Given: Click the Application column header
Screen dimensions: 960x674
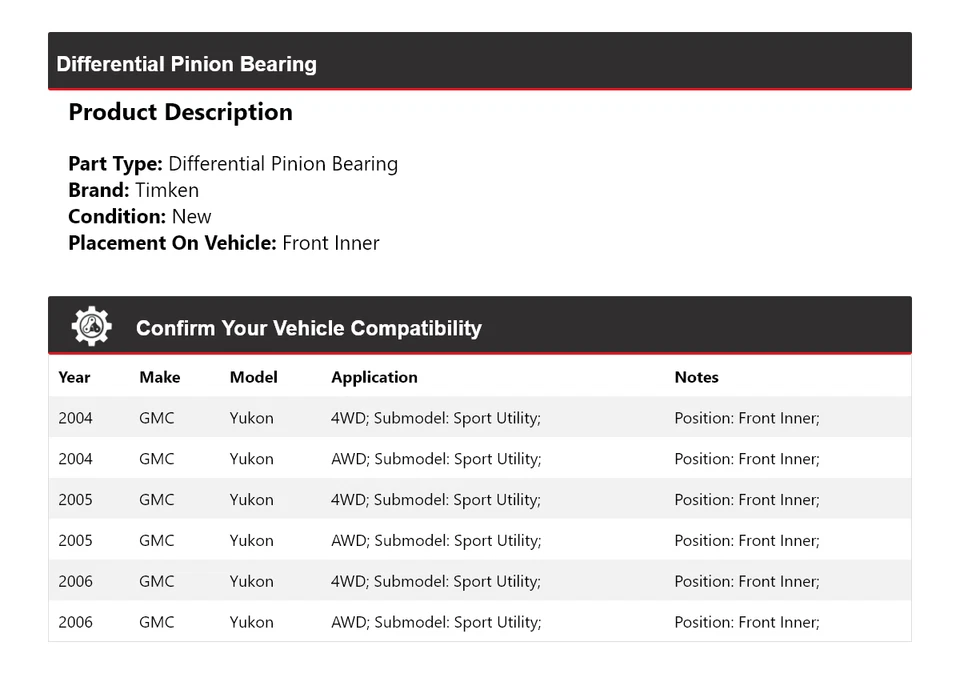Looking at the screenshot, I should tap(374, 377).
